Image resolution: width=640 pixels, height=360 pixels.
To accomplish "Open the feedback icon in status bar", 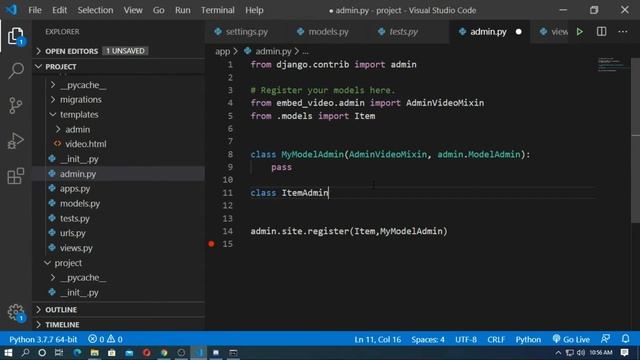I will point(605,339).
